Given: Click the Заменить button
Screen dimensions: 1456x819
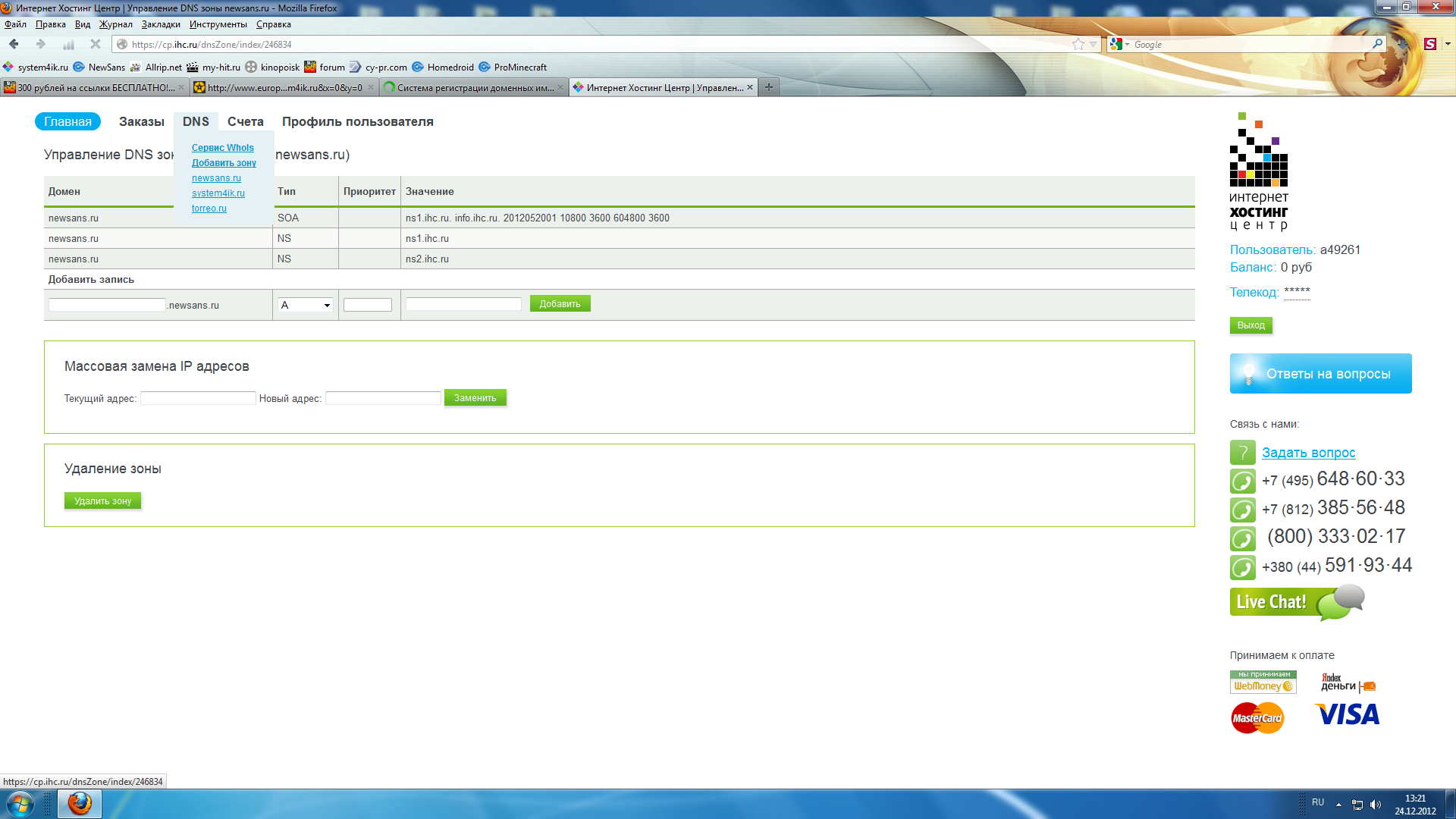Looking at the screenshot, I should coord(475,397).
